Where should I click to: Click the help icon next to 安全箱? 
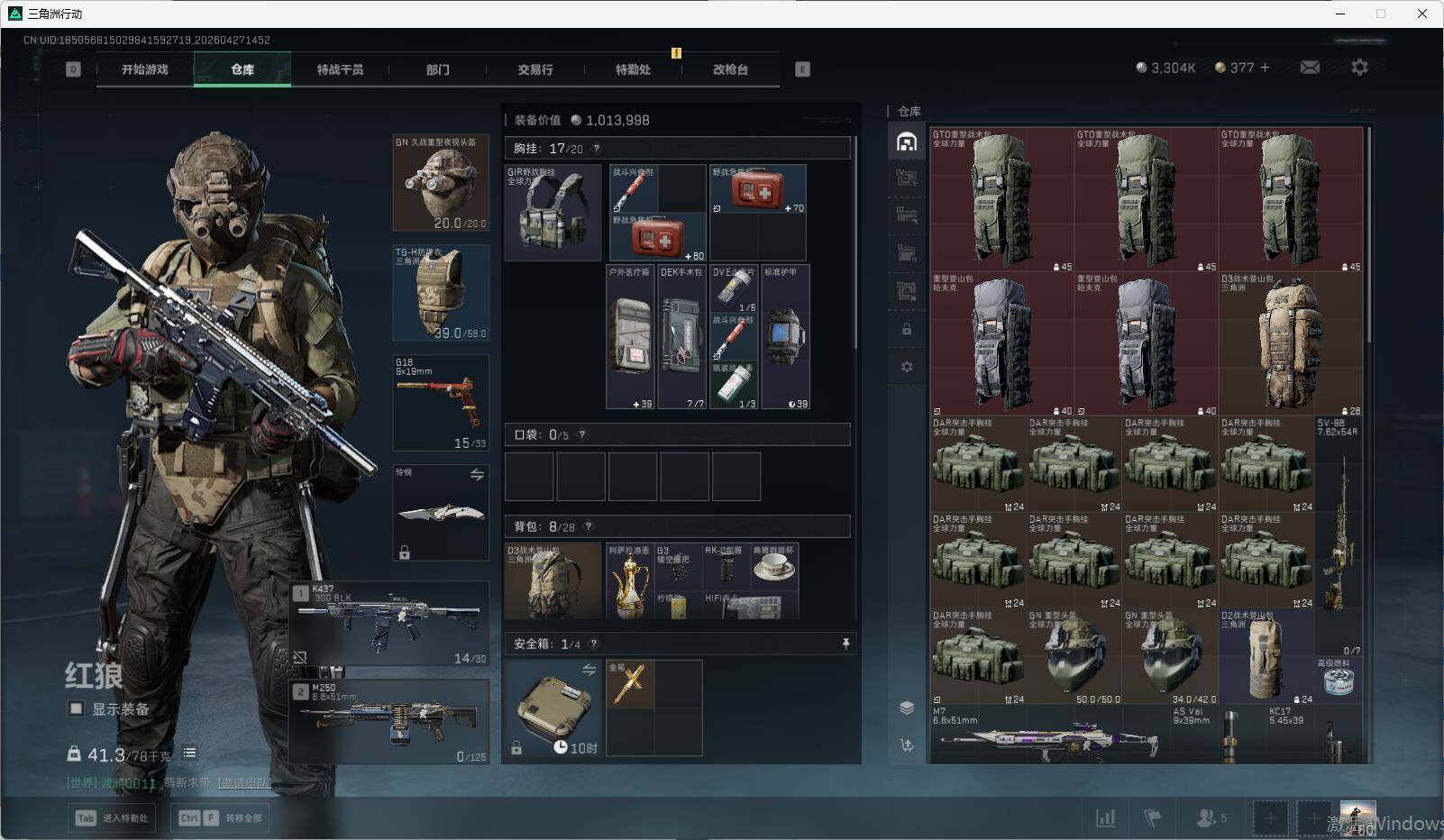tap(593, 644)
